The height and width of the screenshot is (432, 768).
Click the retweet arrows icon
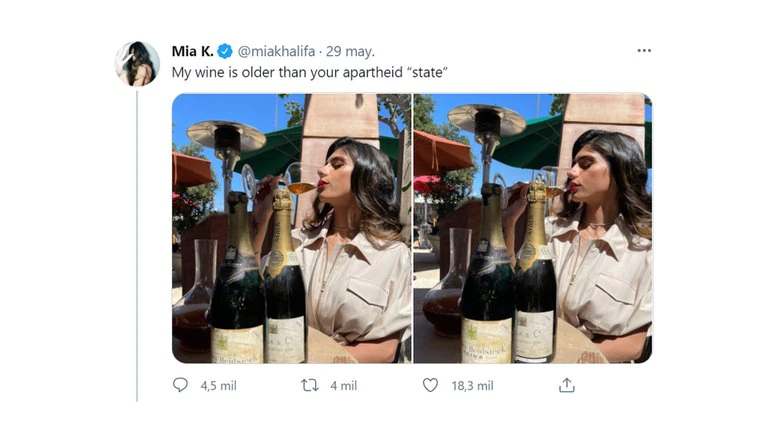[x=309, y=385]
